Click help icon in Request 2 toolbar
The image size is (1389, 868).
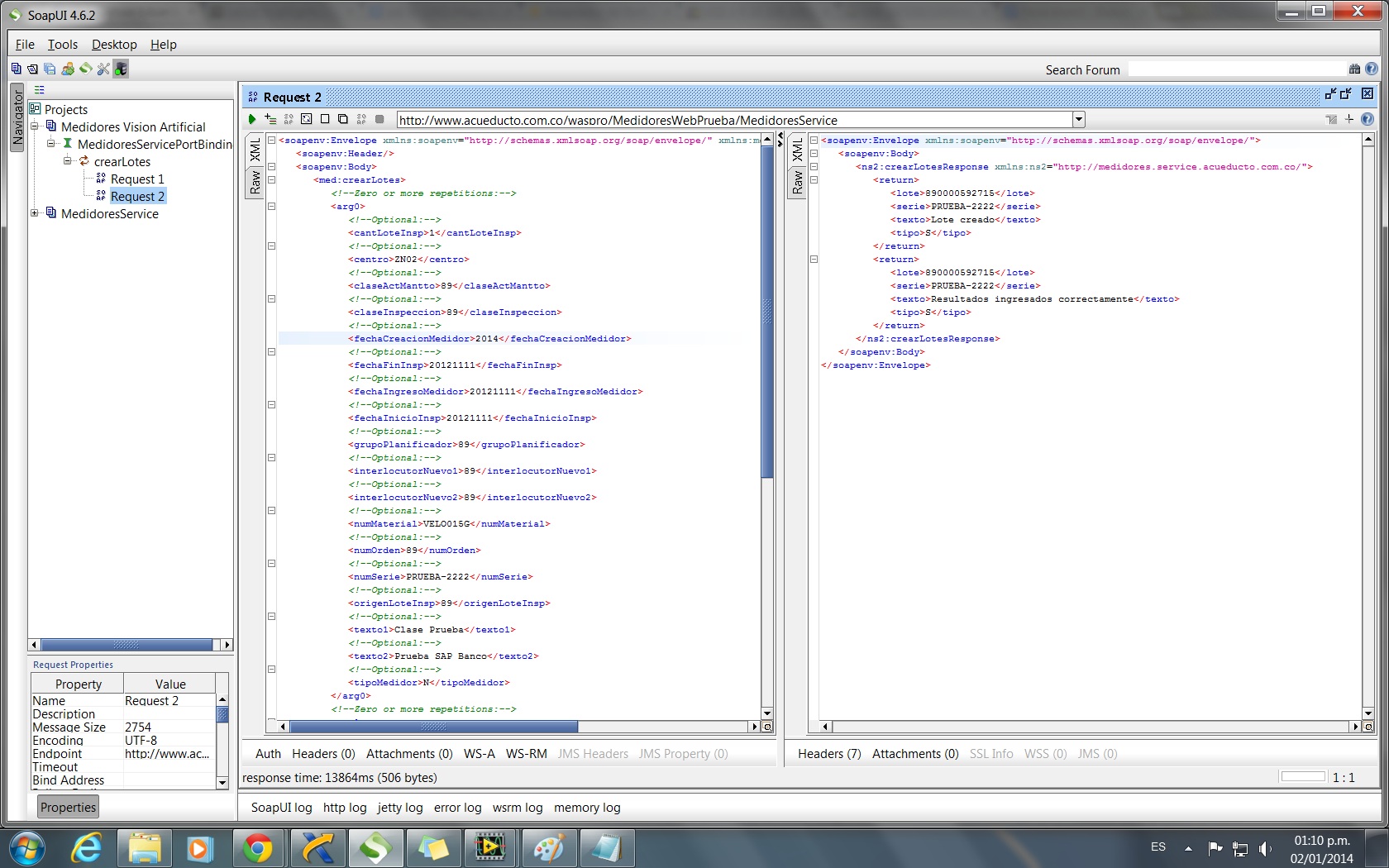(x=1368, y=119)
